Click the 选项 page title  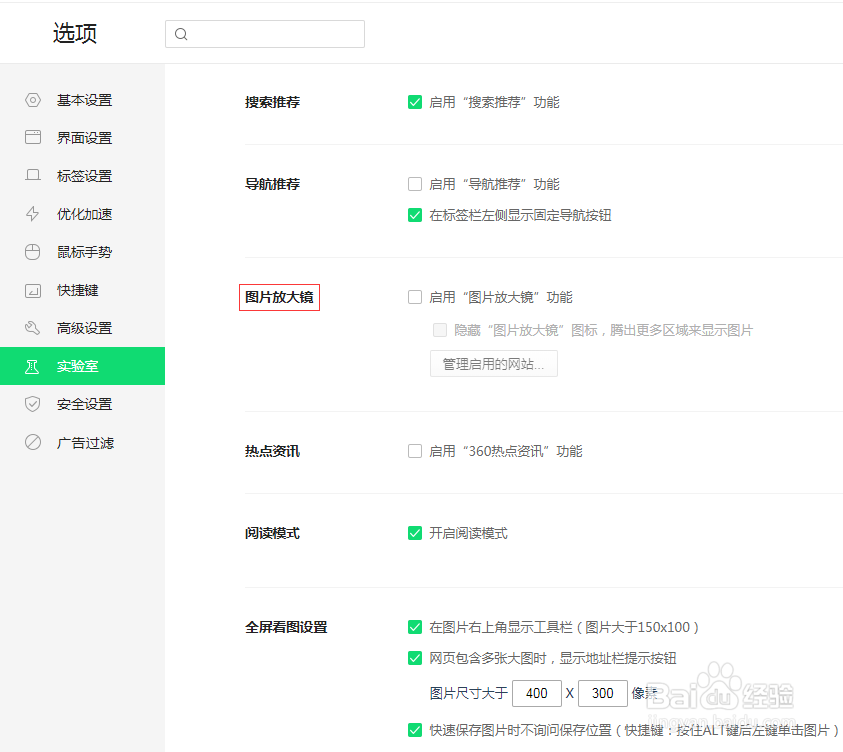75,33
